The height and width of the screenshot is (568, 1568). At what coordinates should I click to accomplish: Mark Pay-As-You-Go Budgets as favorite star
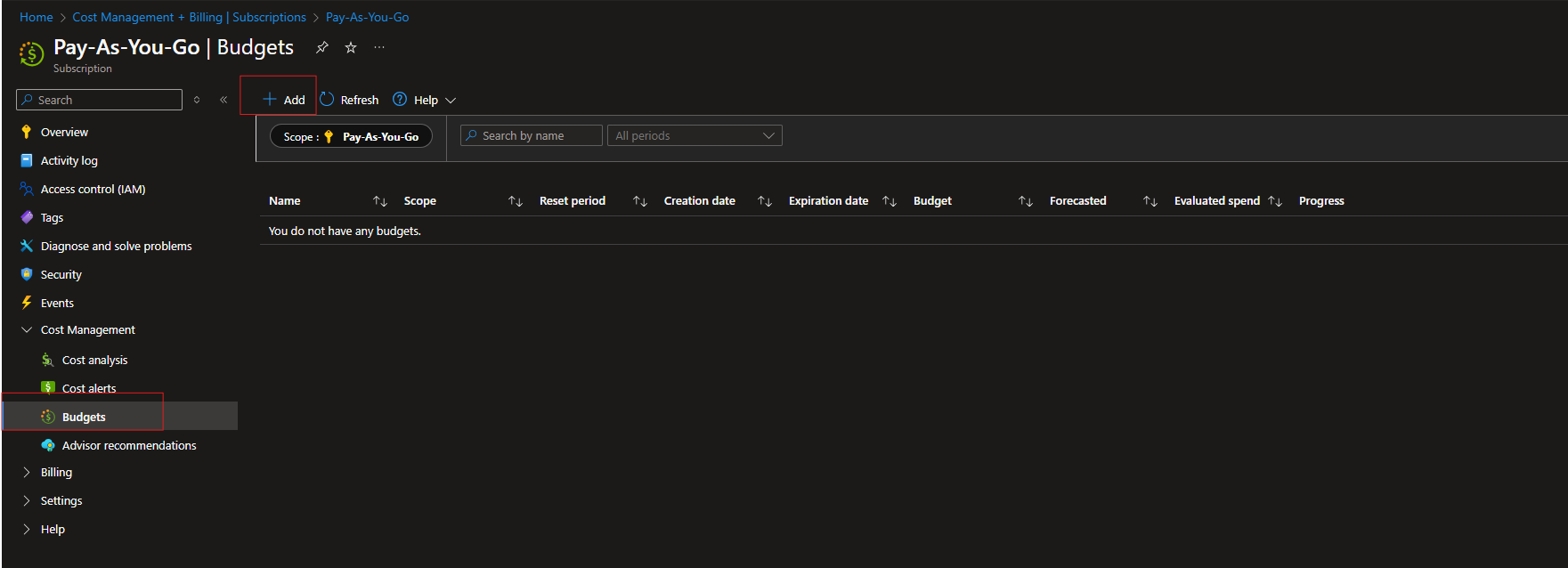pyautogui.click(x=351, y=47)
